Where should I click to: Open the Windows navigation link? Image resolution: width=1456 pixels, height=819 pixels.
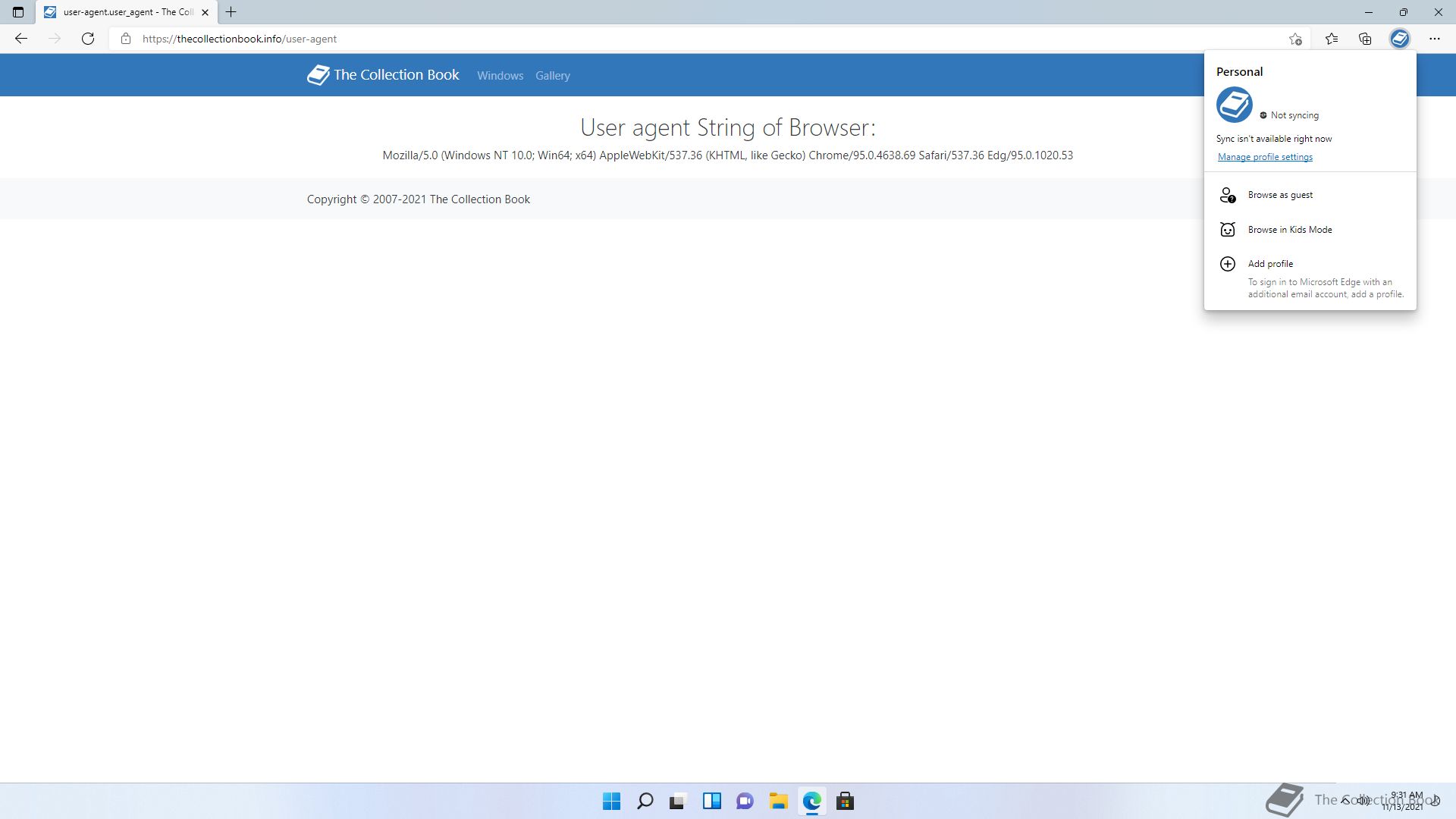click(500, 76)
